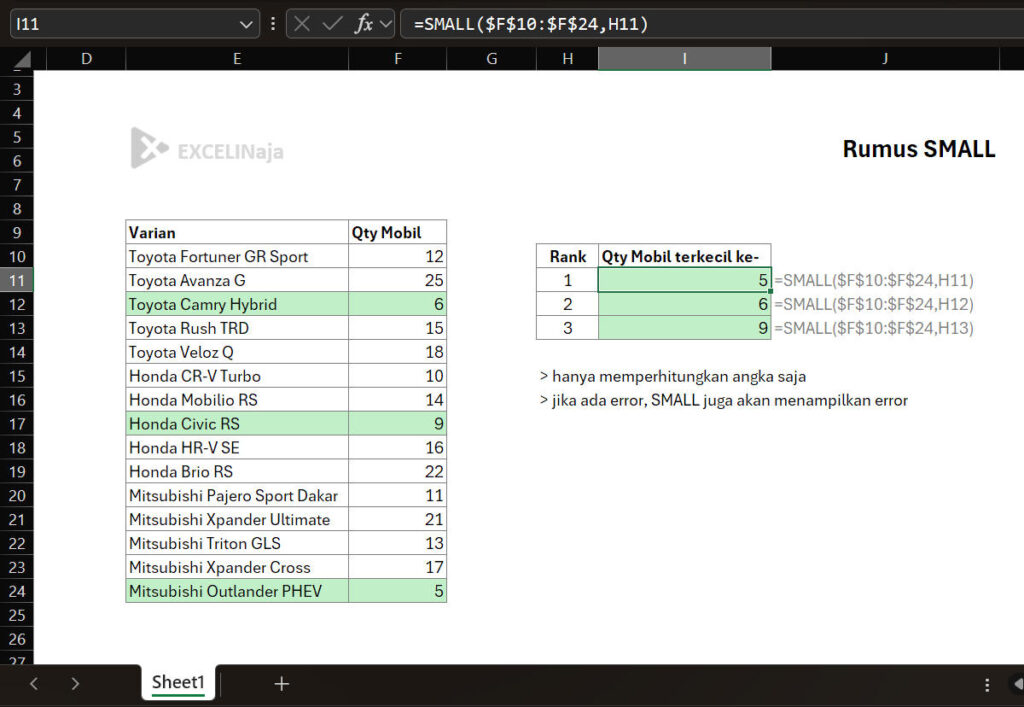The width and height of the screenshot is (1024, 707).
Task: Select row 11 header
Action: [17, 281]
